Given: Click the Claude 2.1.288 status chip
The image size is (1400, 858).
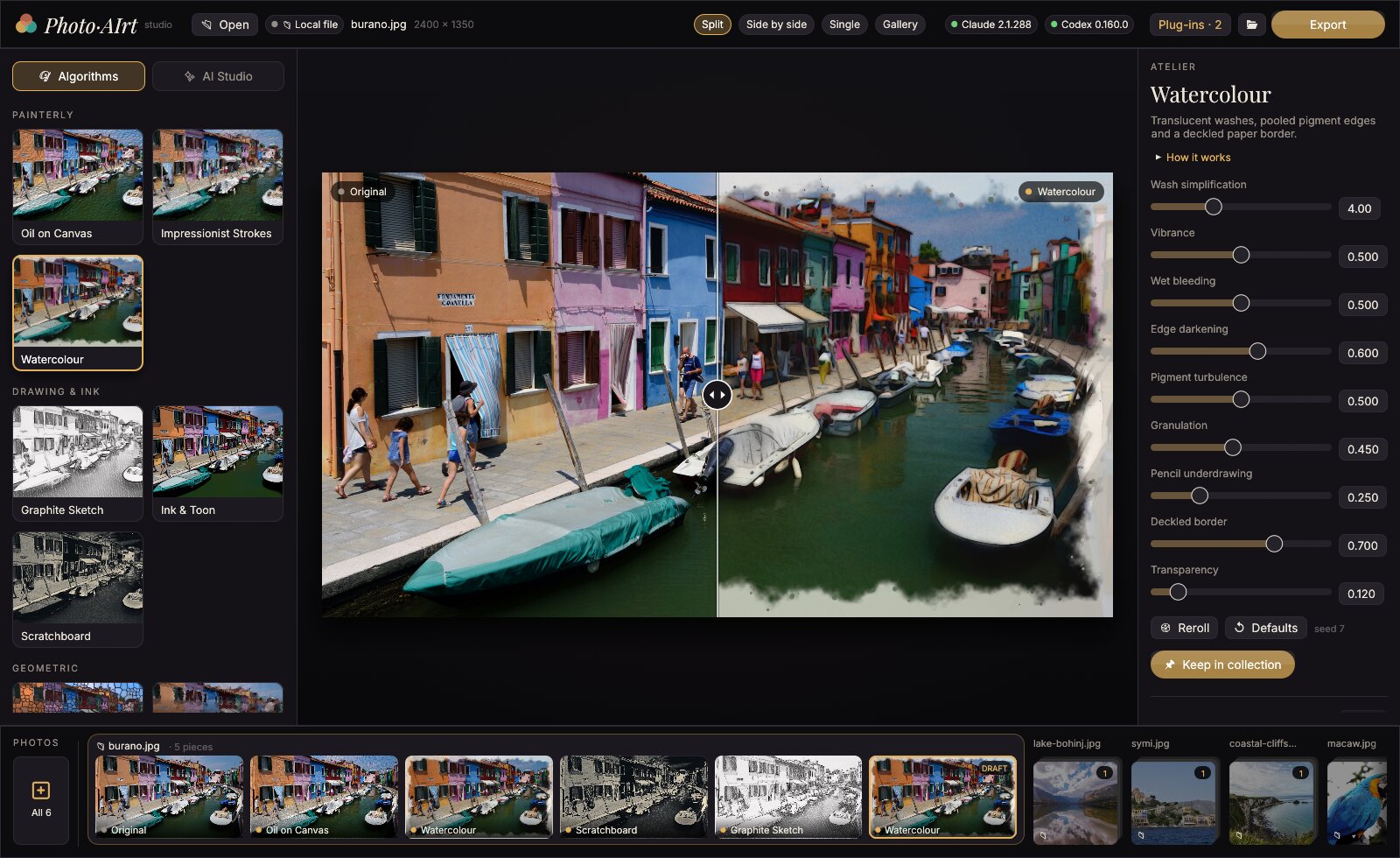Looking at the screenshot, I should [x=990, y=25].
